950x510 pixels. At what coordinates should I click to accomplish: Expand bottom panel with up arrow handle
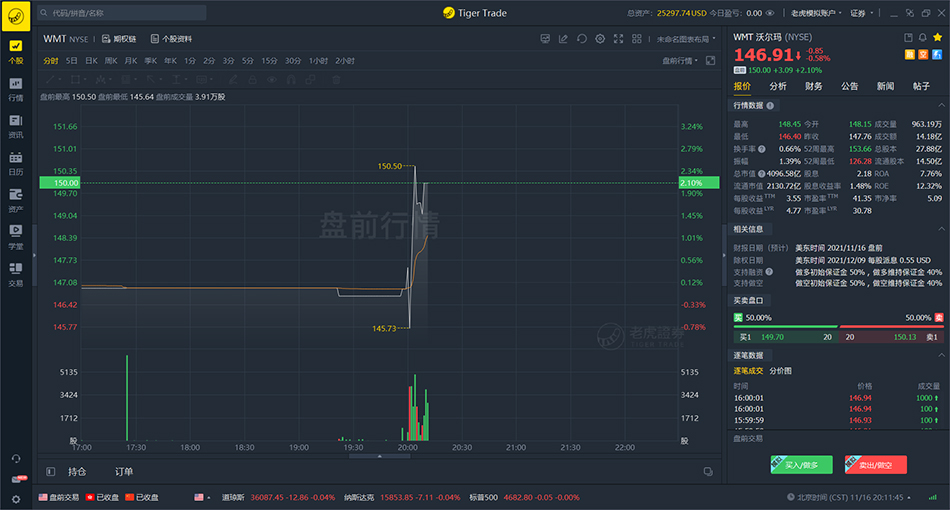click(x=380, y=457)
